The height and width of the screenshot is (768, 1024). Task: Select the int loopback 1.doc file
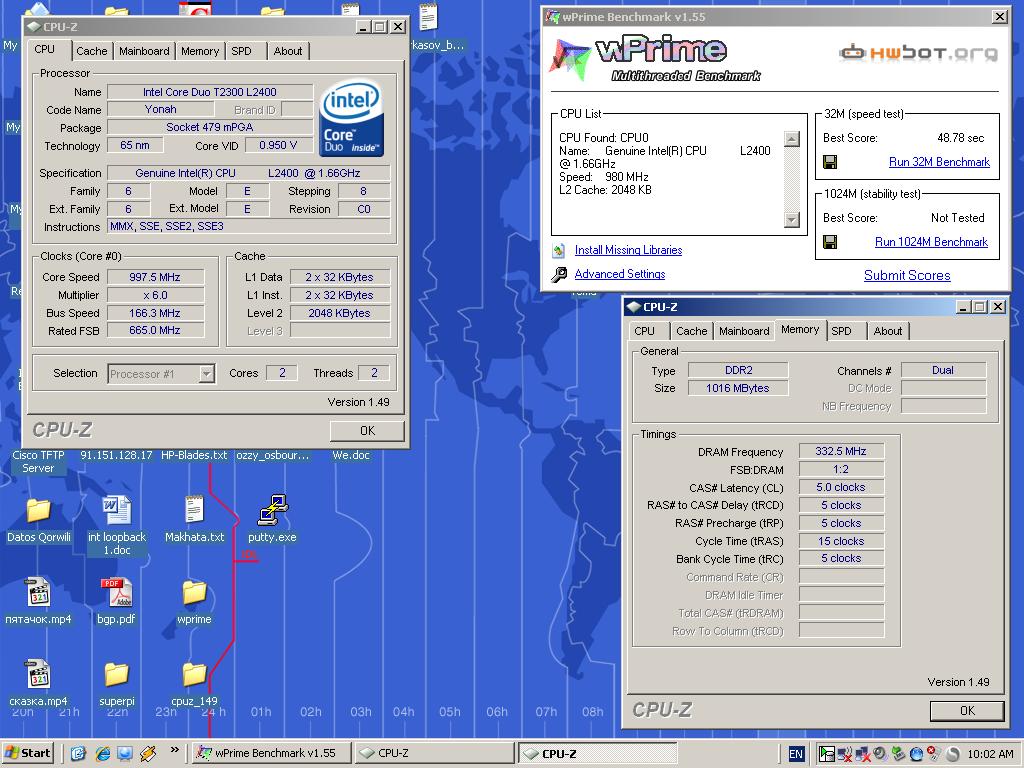(x=117, y=510)
